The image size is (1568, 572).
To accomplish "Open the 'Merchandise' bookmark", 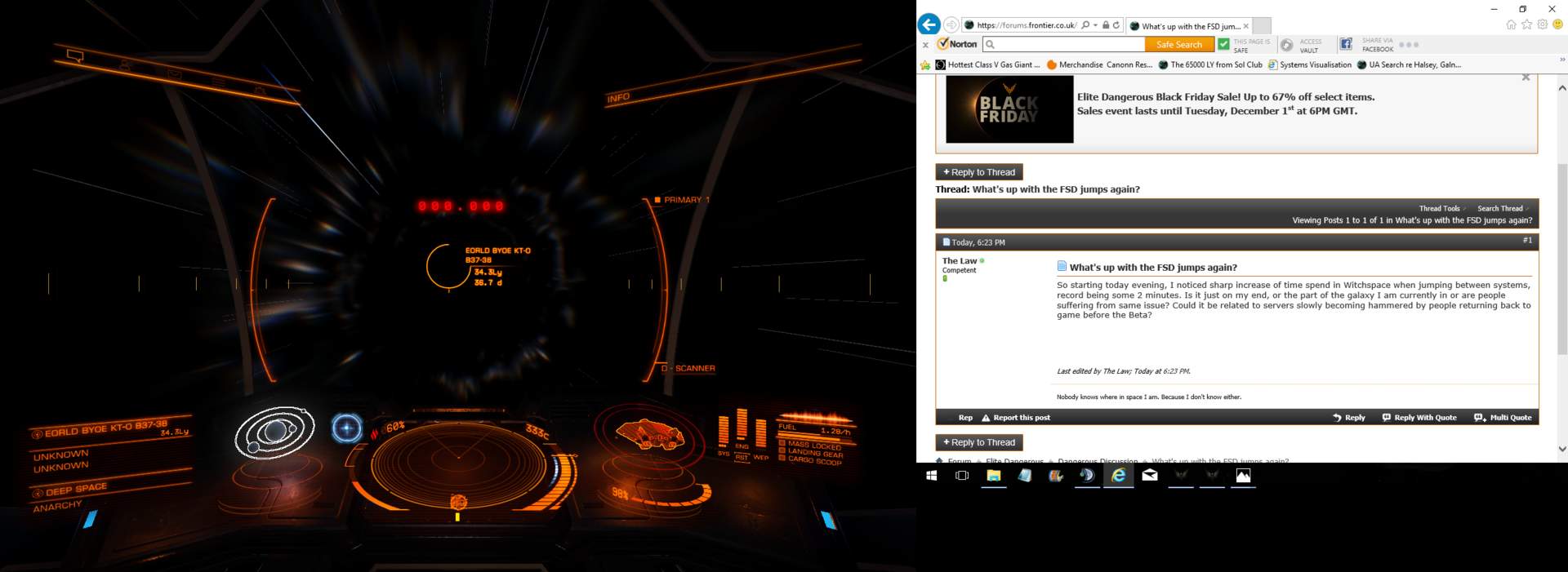I will coord(1075,64).
